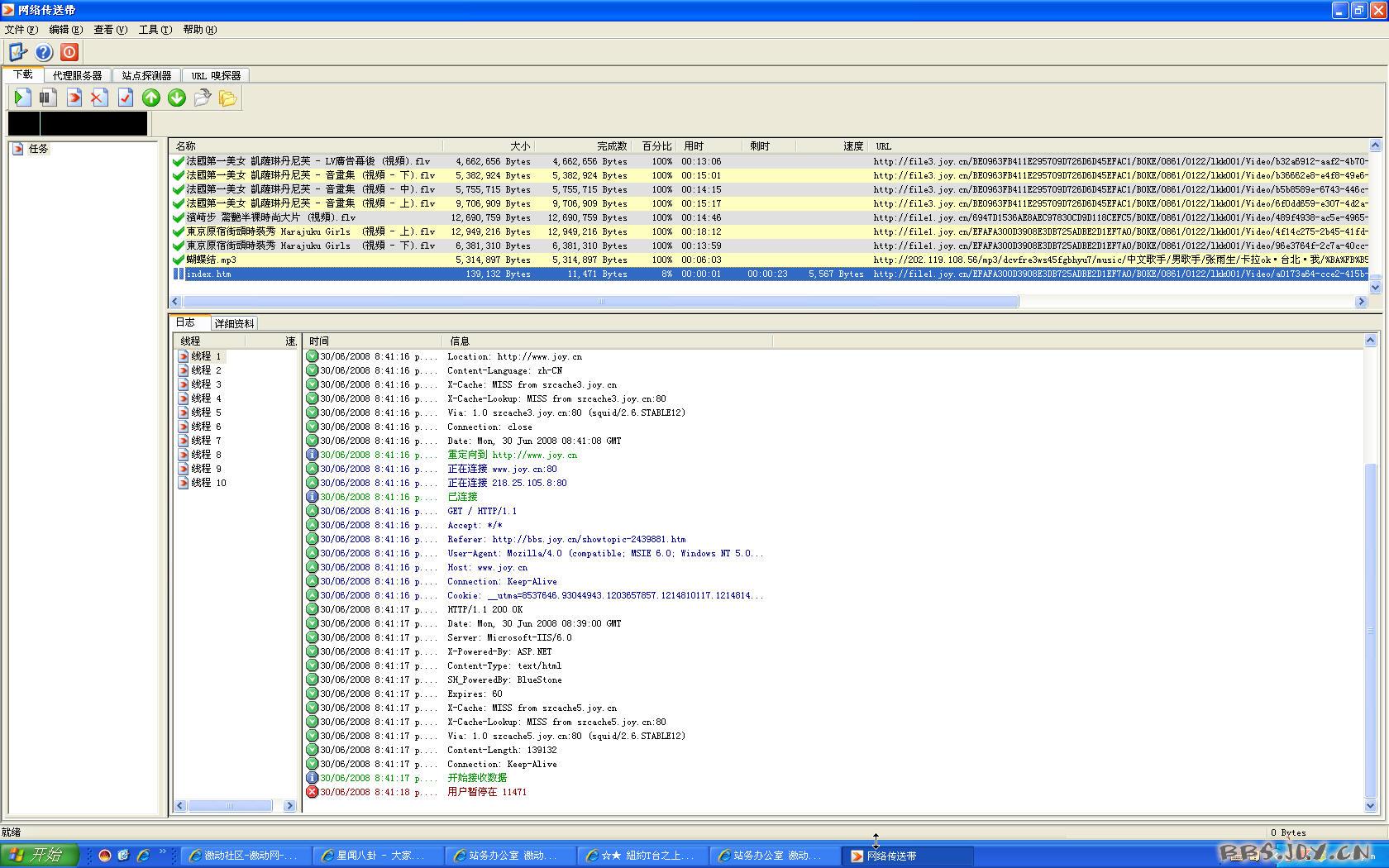Sort download list by 用时 column

point(709,145)
